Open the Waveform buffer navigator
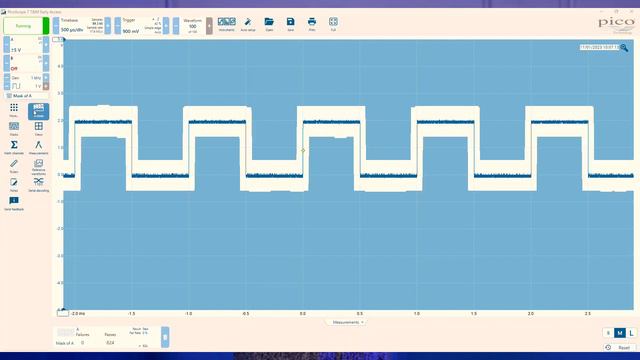Viewport: 640px width, 360px height. (x=192, y=26)
